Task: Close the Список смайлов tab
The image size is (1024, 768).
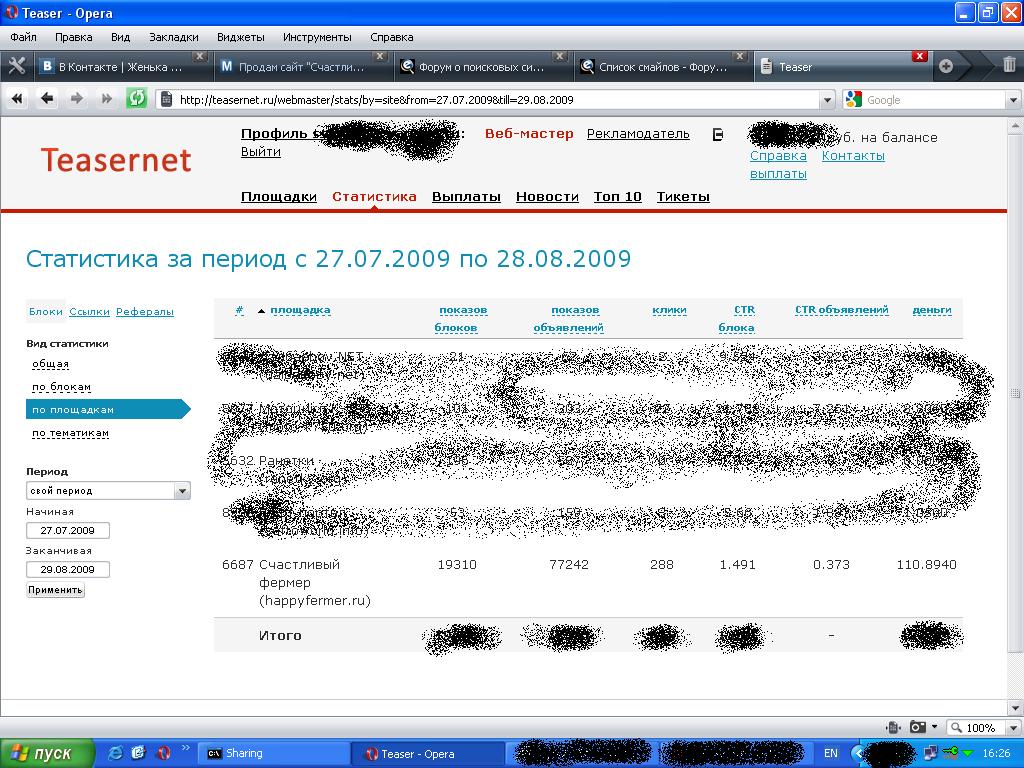Action: click(739, 56)
